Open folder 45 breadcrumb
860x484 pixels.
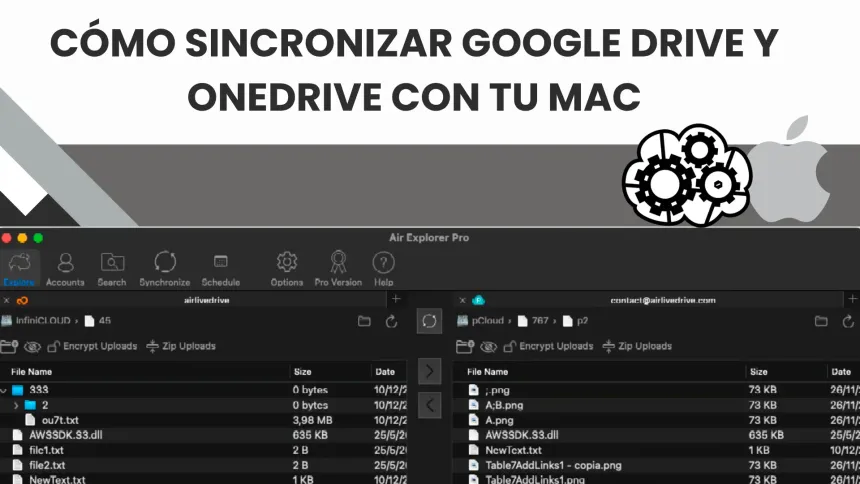click(98, 321)
